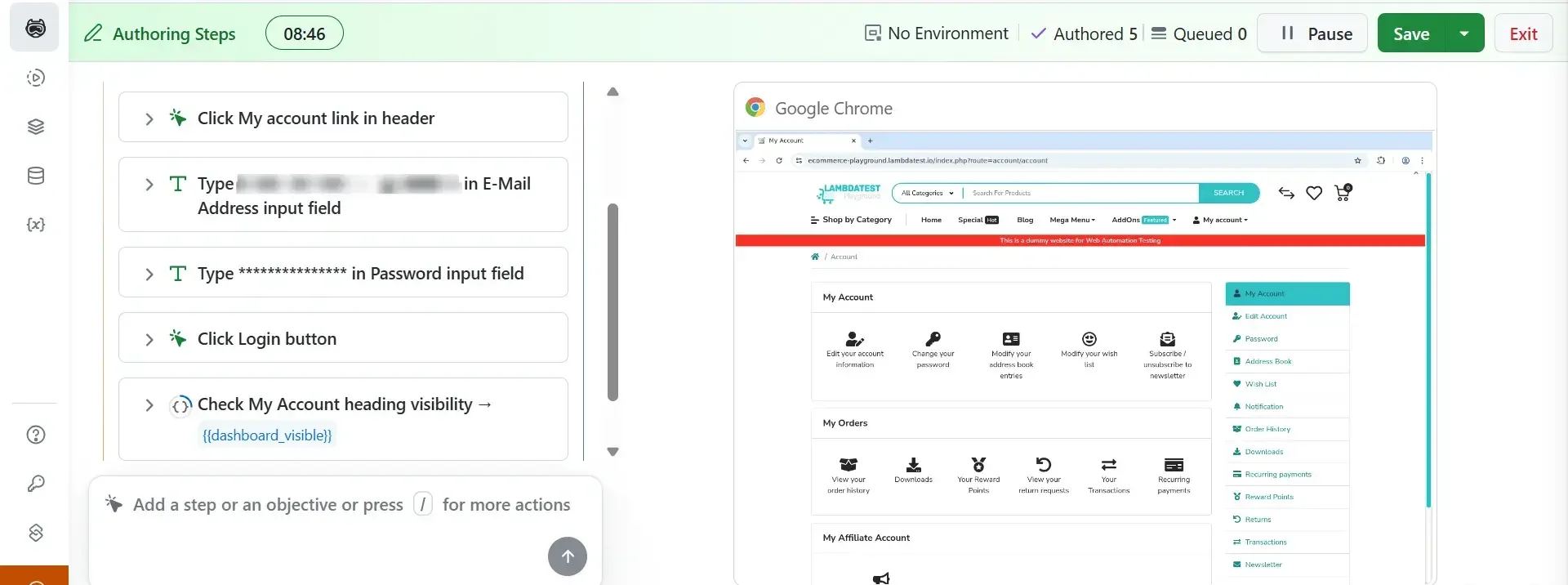Click the Change your password key icon

[x=933, y=339]
